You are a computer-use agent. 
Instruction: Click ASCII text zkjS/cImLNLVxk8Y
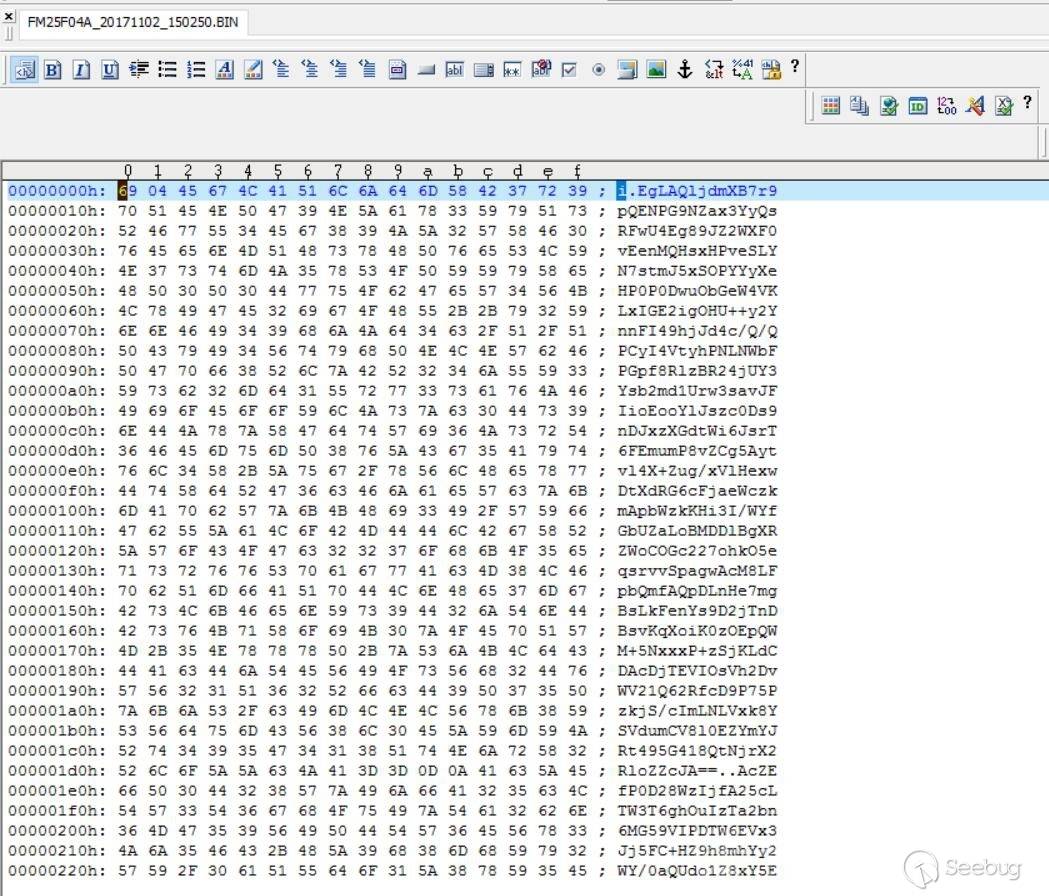click(x=697, y=711)
